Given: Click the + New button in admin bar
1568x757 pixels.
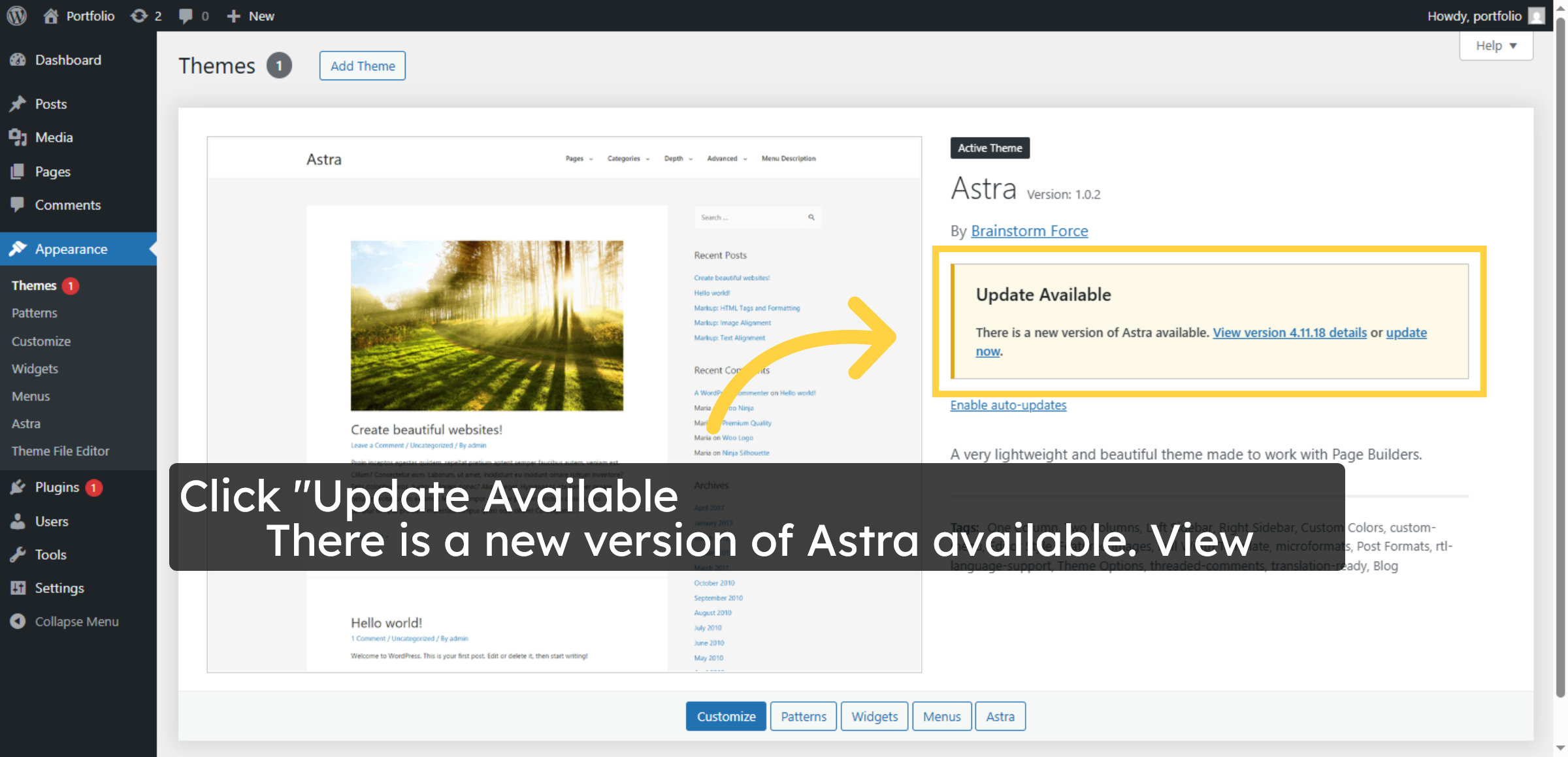Looking at the screenshot, I should coord(250,15).
